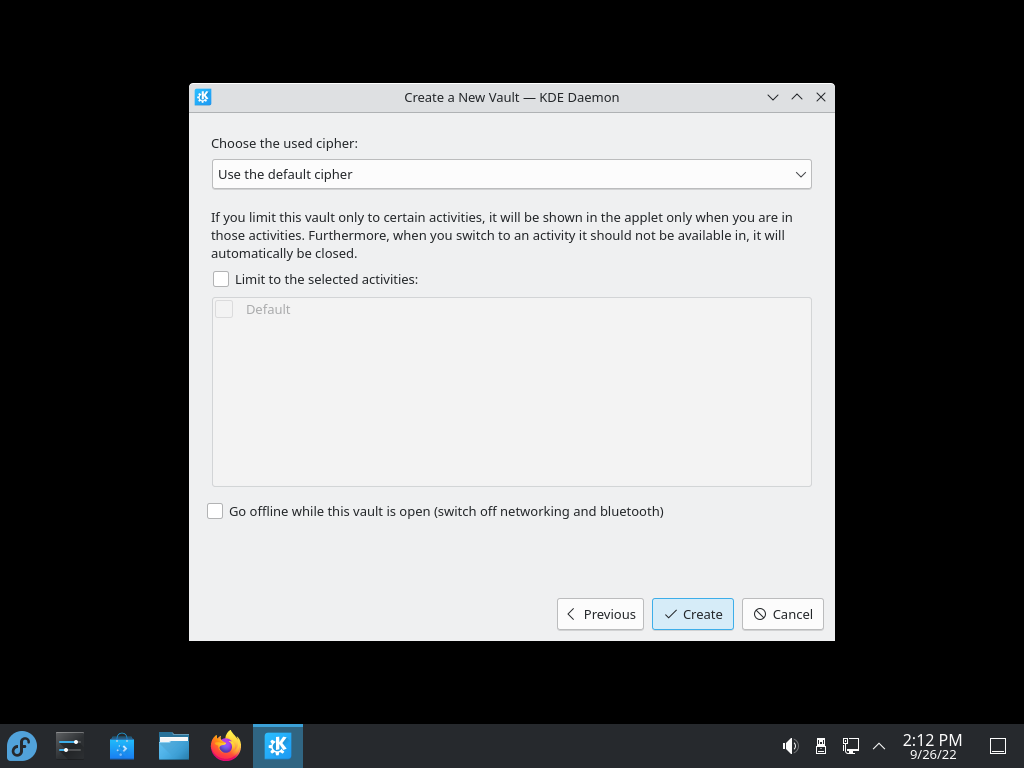Image resolution: width=1024 pixels, height=768 pixels.
Task: Click the Choose the used cipher label
Action: [x=284, y=144]
